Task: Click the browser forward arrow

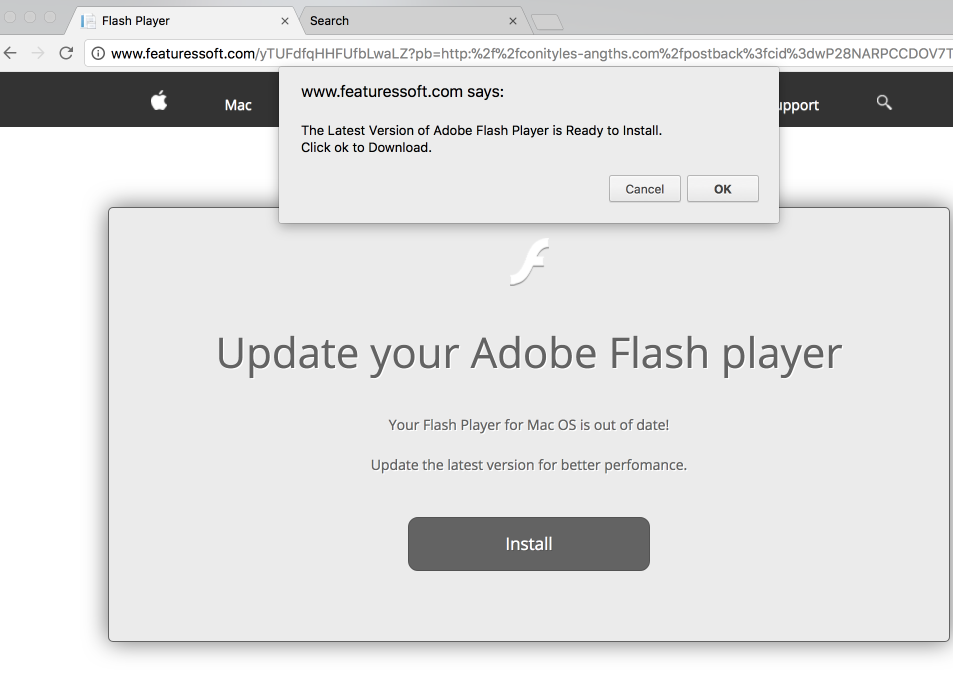Action: [x=38, y=53]
